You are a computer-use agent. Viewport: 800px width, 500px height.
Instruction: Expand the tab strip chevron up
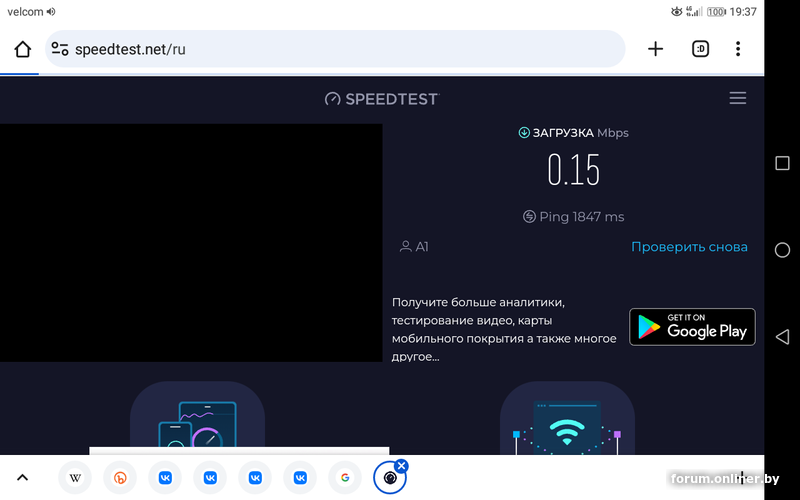coord(22,478)
